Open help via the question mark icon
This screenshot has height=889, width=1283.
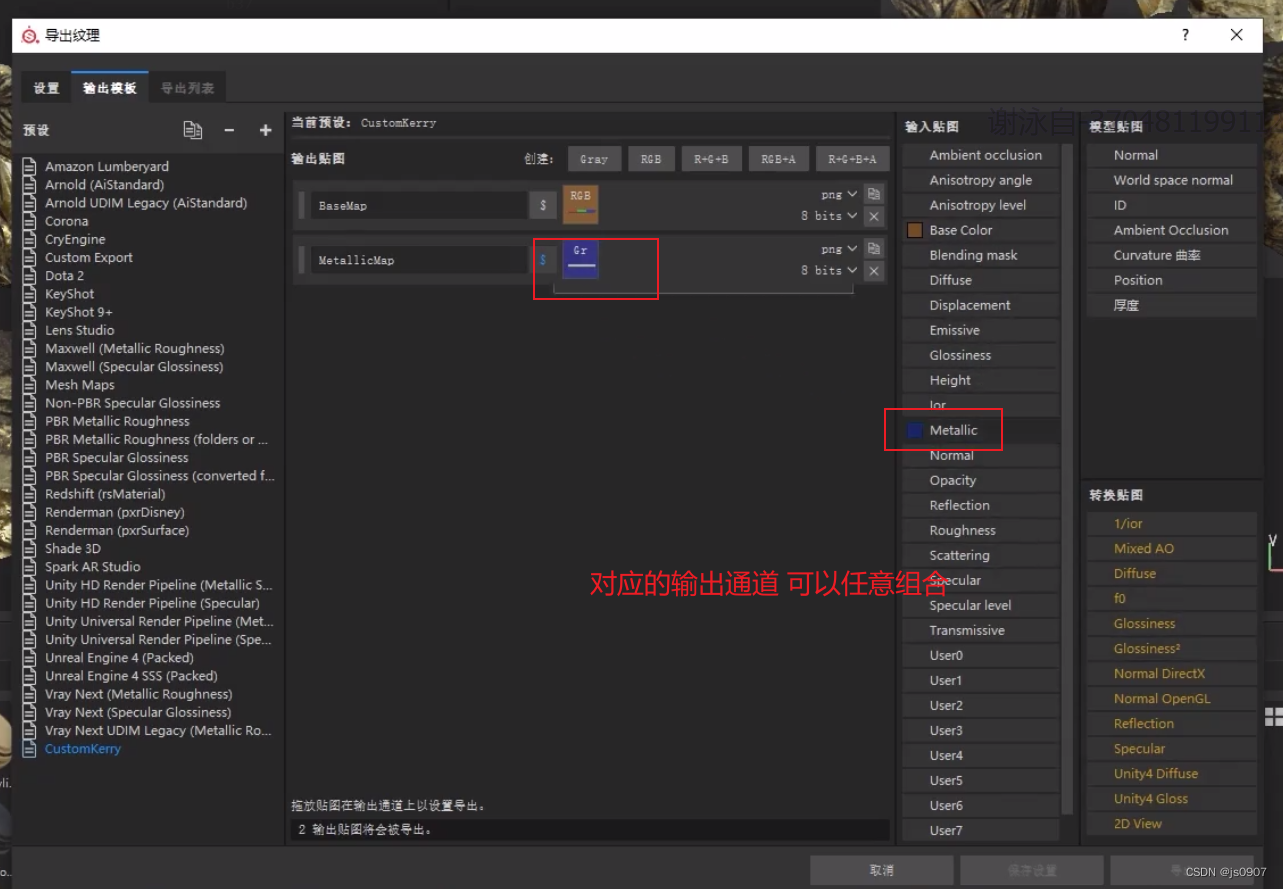[1185, 35]
